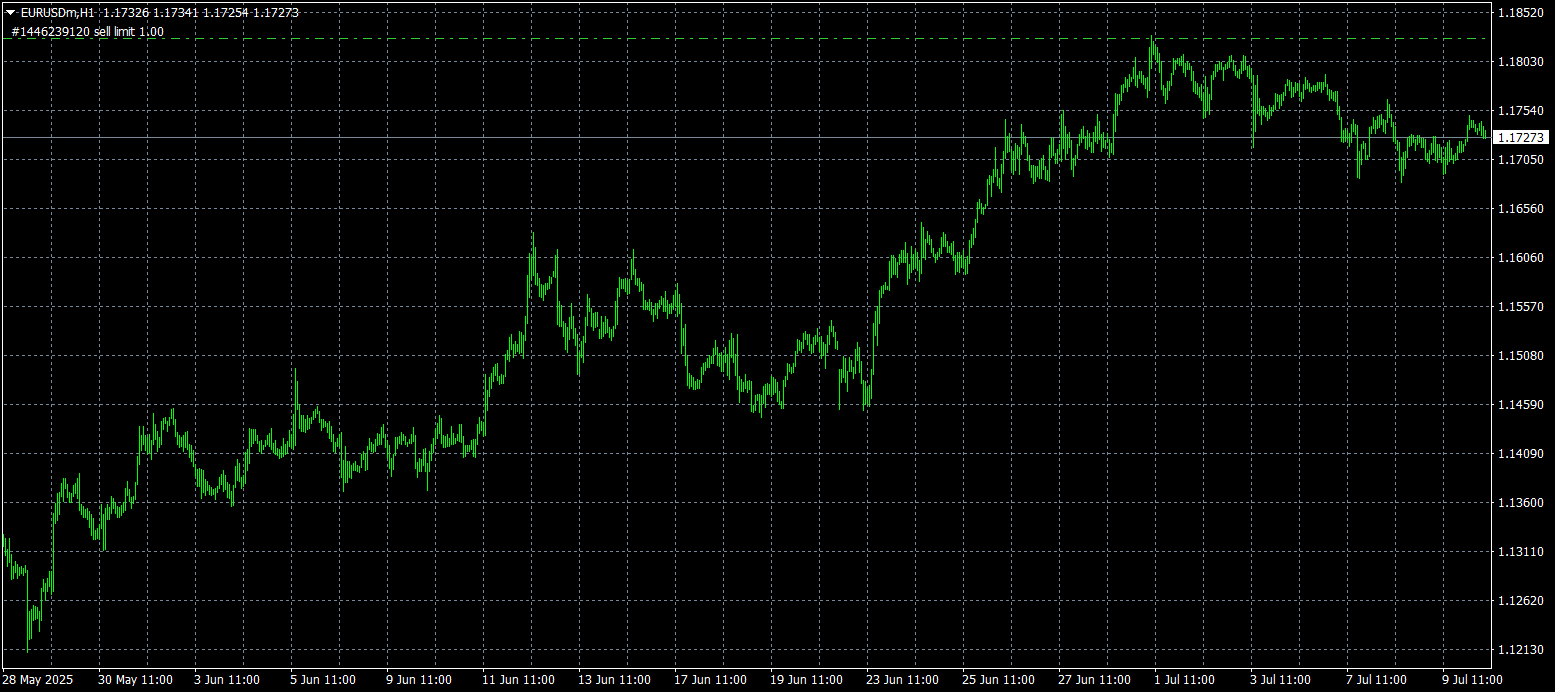Click the 1.13600 price scale label
1555x692 pixels.
tap(1522, 503)
